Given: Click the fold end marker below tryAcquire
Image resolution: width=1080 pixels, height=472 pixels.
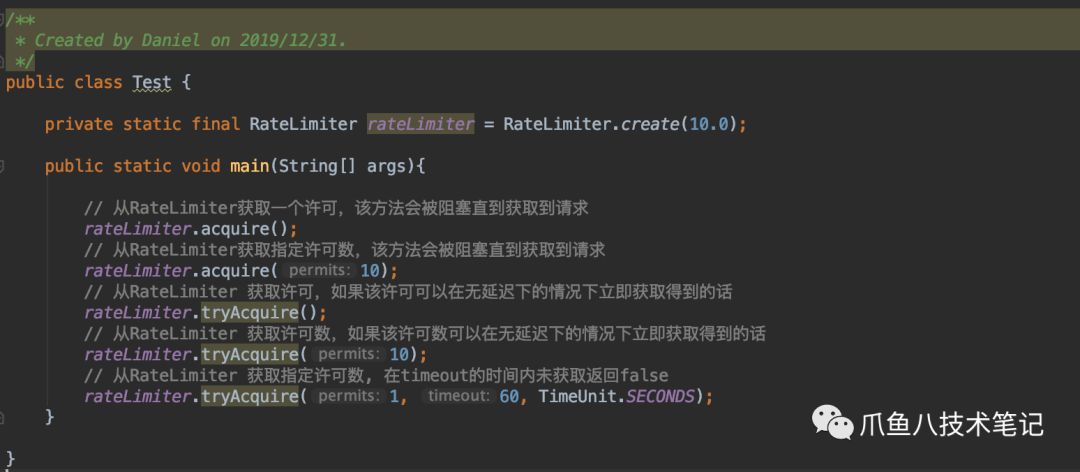Looking at the screenshot, I should [4, 415].
